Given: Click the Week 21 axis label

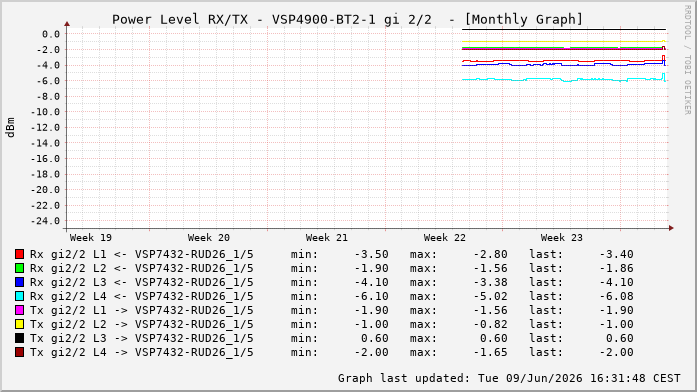Looking at the screenshot, I should 326,238.
